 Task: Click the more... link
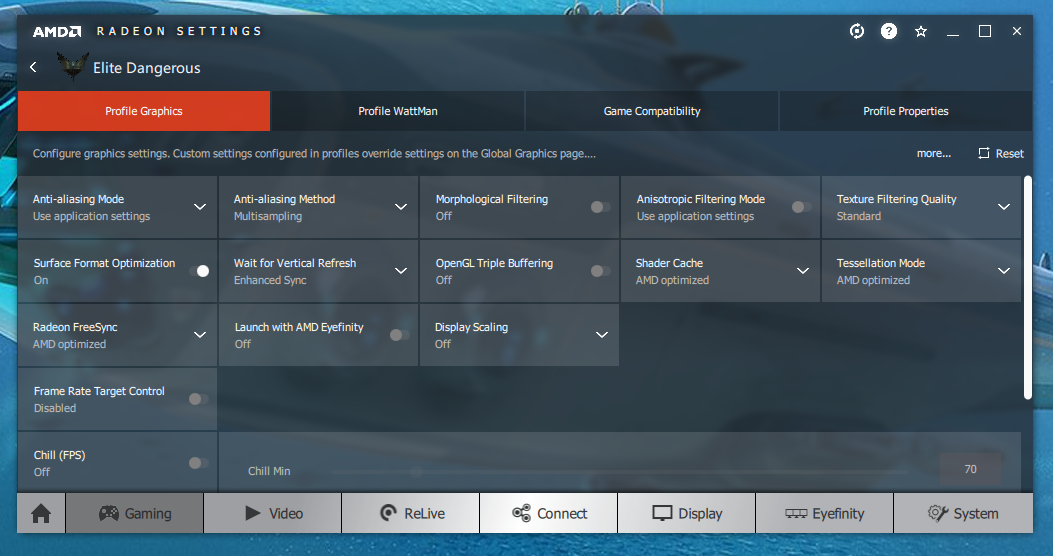point(933,154)
